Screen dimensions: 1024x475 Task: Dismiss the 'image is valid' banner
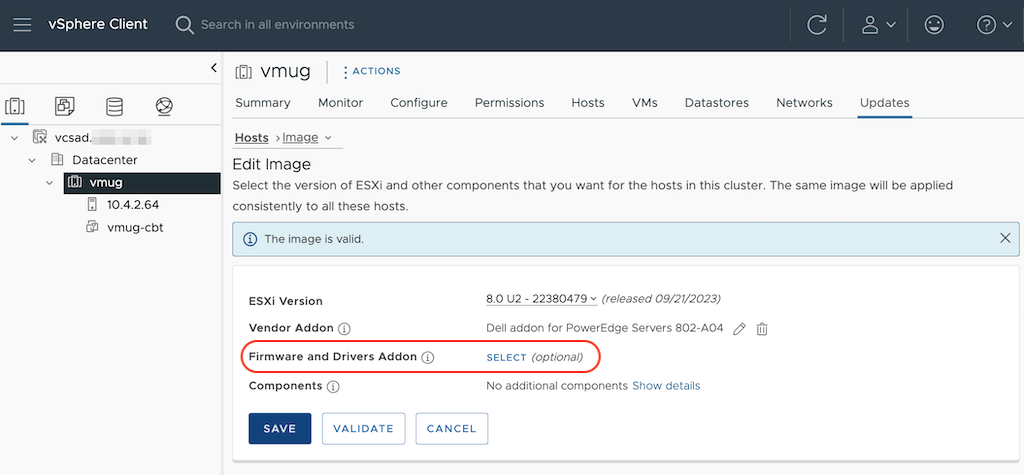(x=1005, y=239)
